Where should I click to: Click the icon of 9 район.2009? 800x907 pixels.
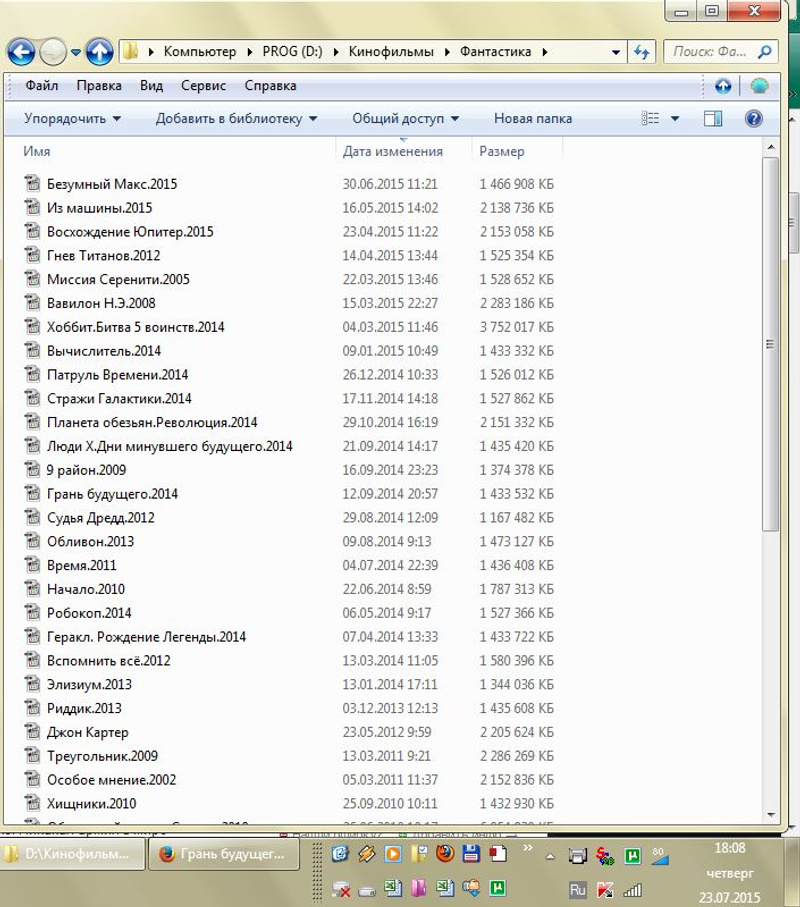coord(32,469)
